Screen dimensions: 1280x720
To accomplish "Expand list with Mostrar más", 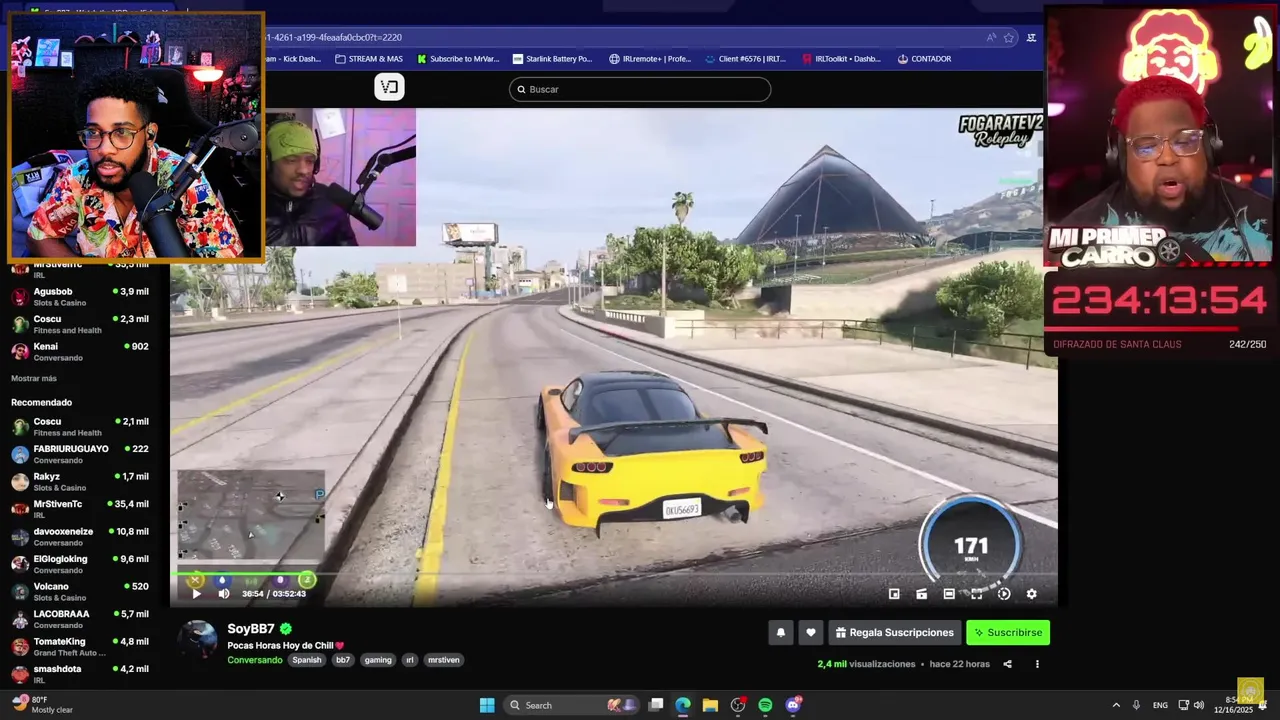I will [x=34, y=379].
